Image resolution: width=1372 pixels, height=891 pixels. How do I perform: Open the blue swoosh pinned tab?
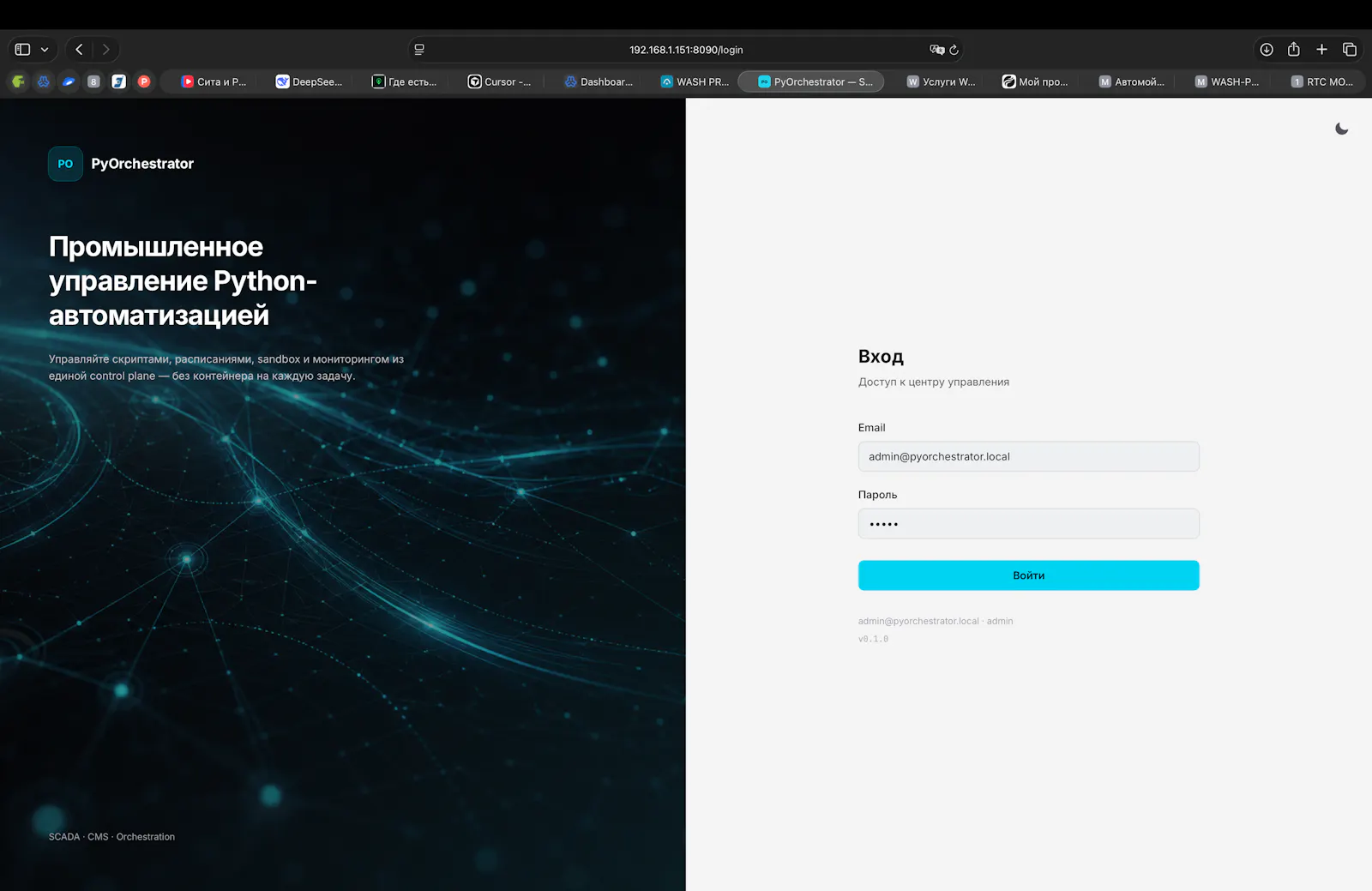69,81
